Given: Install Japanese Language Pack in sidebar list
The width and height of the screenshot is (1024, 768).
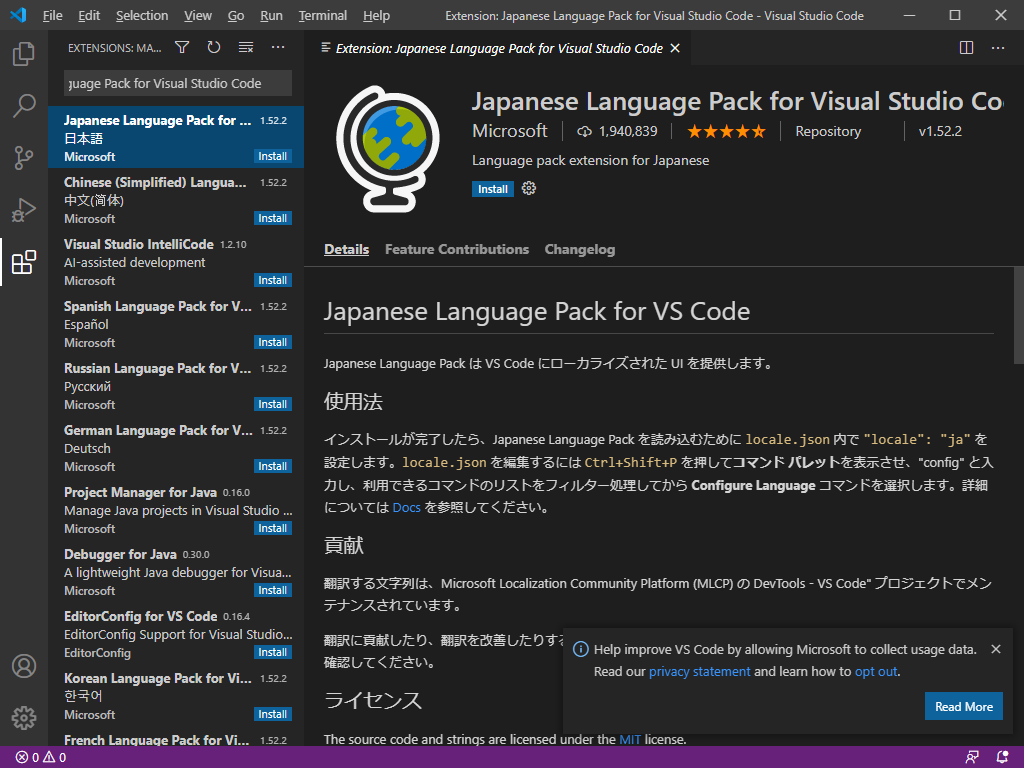Looking at the screenshot, I should tap(272, 156).
